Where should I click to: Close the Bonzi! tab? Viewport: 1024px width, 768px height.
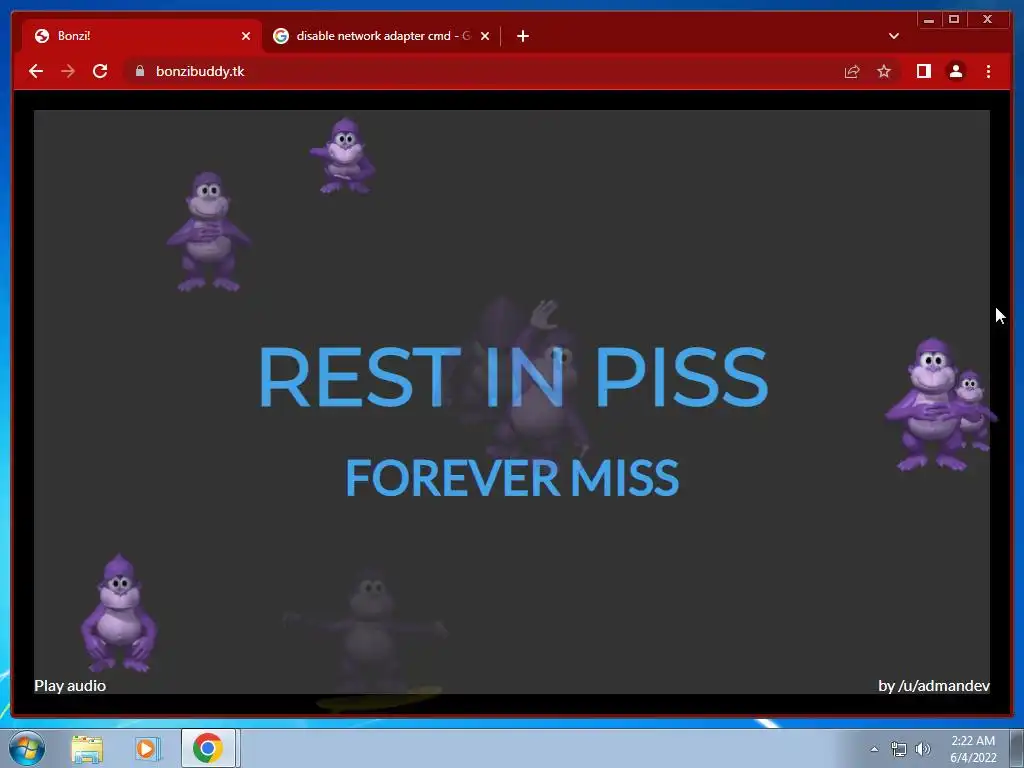pyautogui.click(x=246, y=36)
